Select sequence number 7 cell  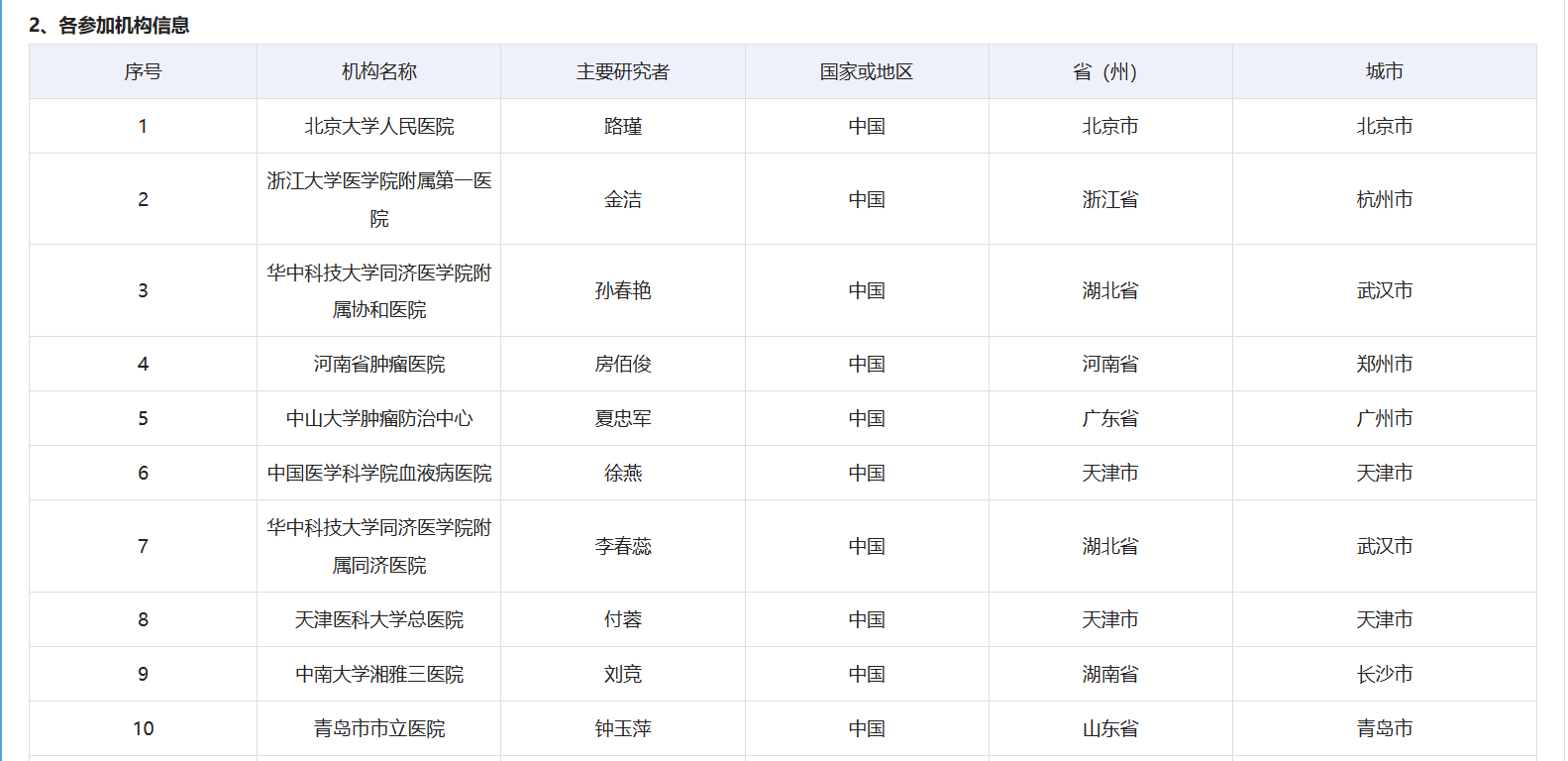click(x=143, y=546)
